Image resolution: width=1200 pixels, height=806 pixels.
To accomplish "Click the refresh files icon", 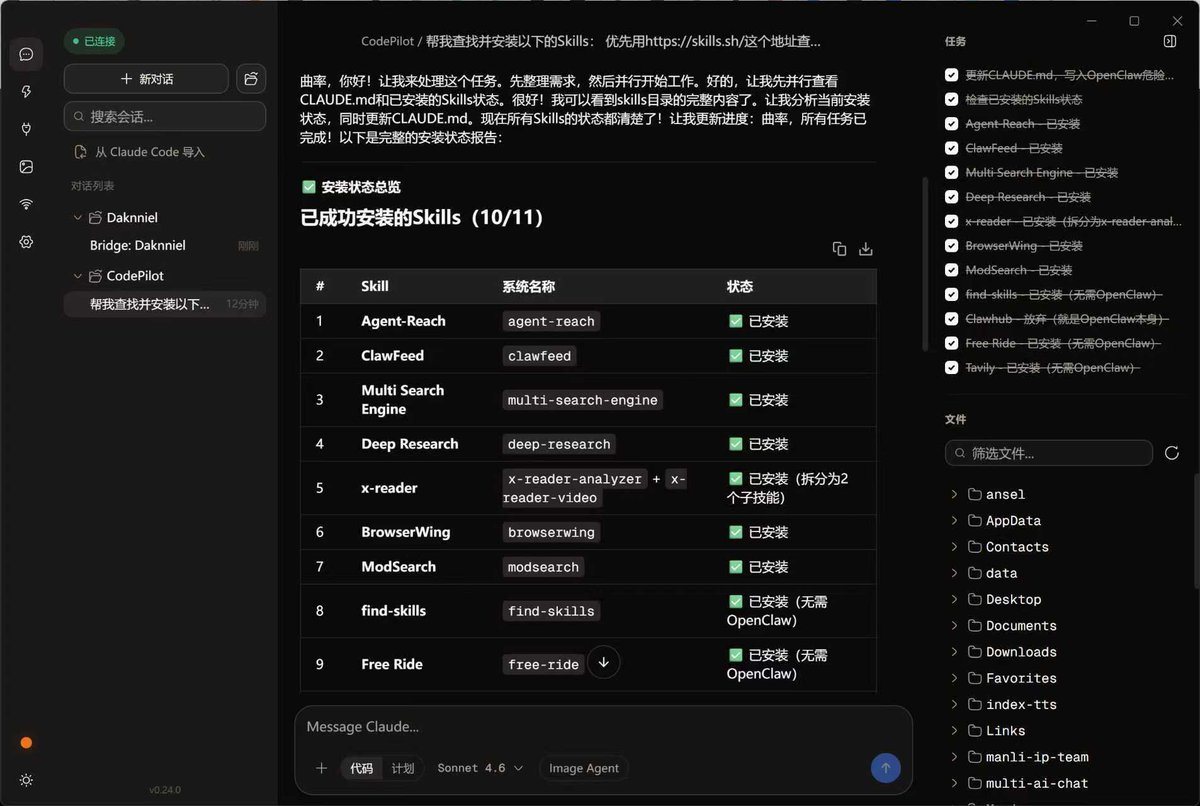I will [1172, 453].
